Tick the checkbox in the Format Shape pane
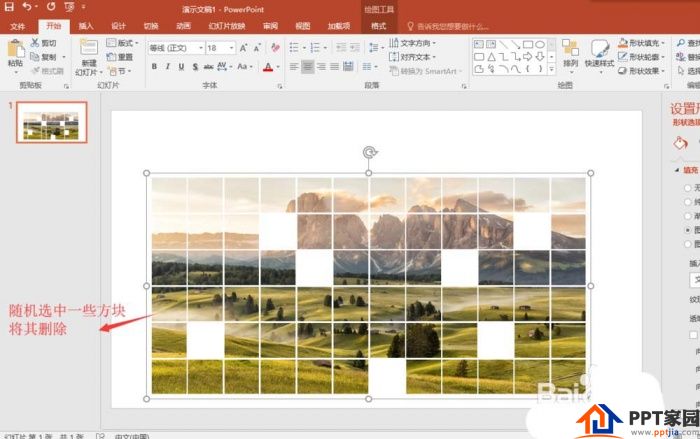Viewport: 700px width, 439px height. (x=693, y=335)
